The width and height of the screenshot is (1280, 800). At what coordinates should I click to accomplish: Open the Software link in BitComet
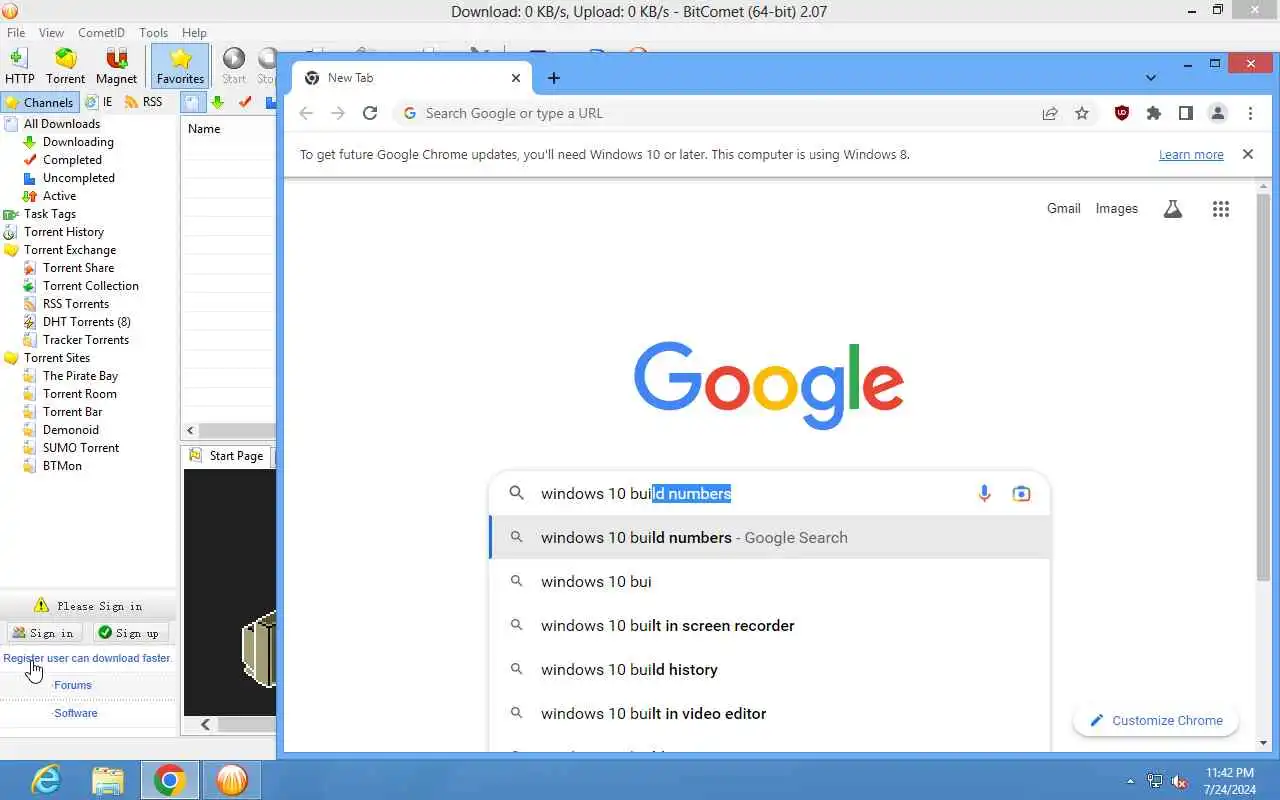(76, 713)
